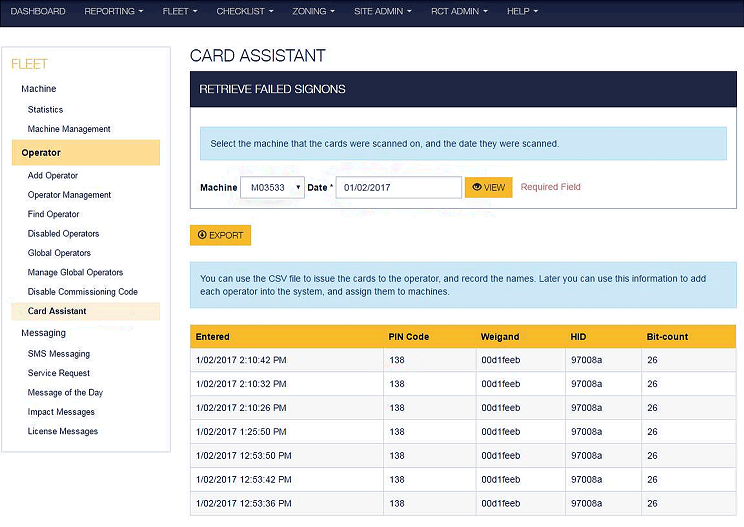This screenshot has height=527, width=744.
Task: Open the CHECKLIST menu
Action: [x=245, y=11]
